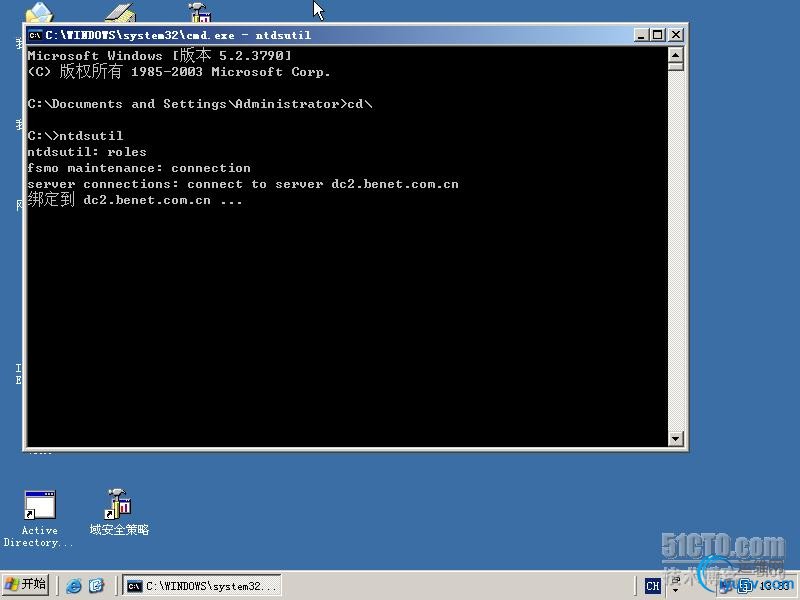
Task: Open the Active Directory desktop shortcut
Action: (39, 519)
